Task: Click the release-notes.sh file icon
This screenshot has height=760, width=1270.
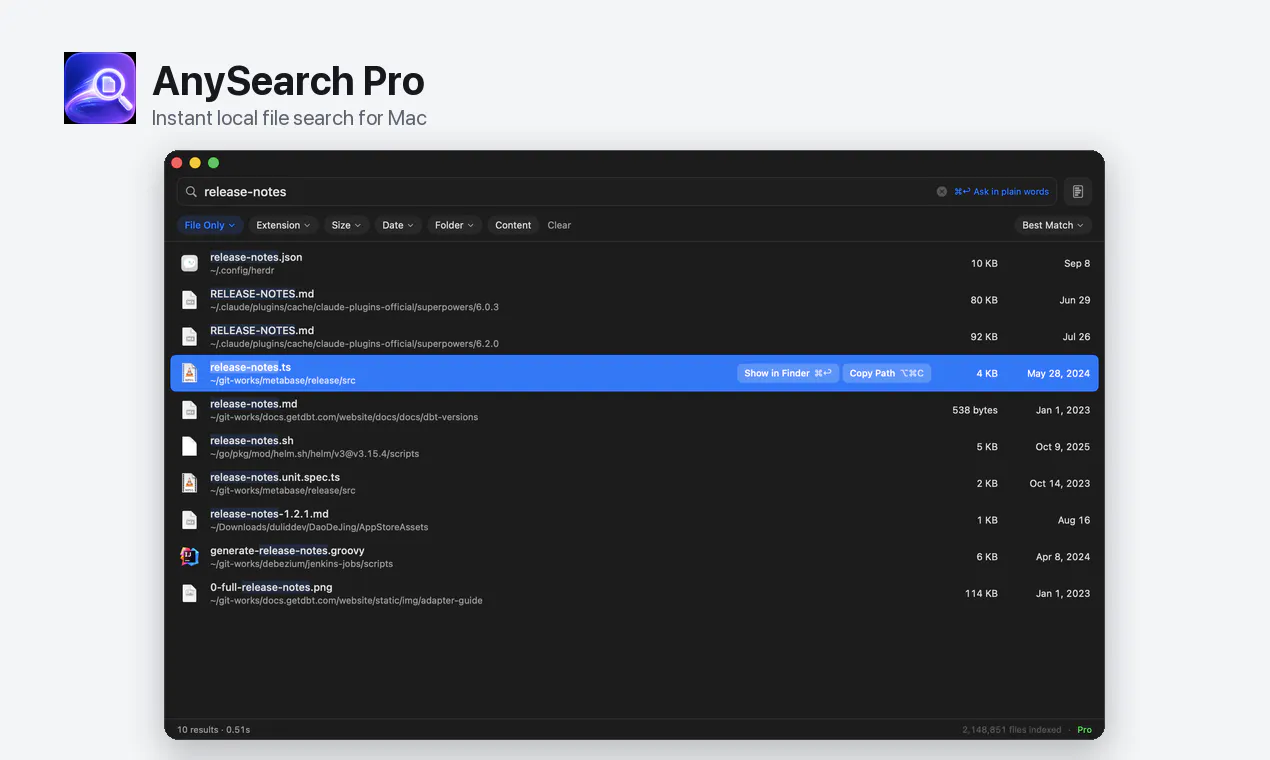Action: pyautogui.click(x=189, y=447)
